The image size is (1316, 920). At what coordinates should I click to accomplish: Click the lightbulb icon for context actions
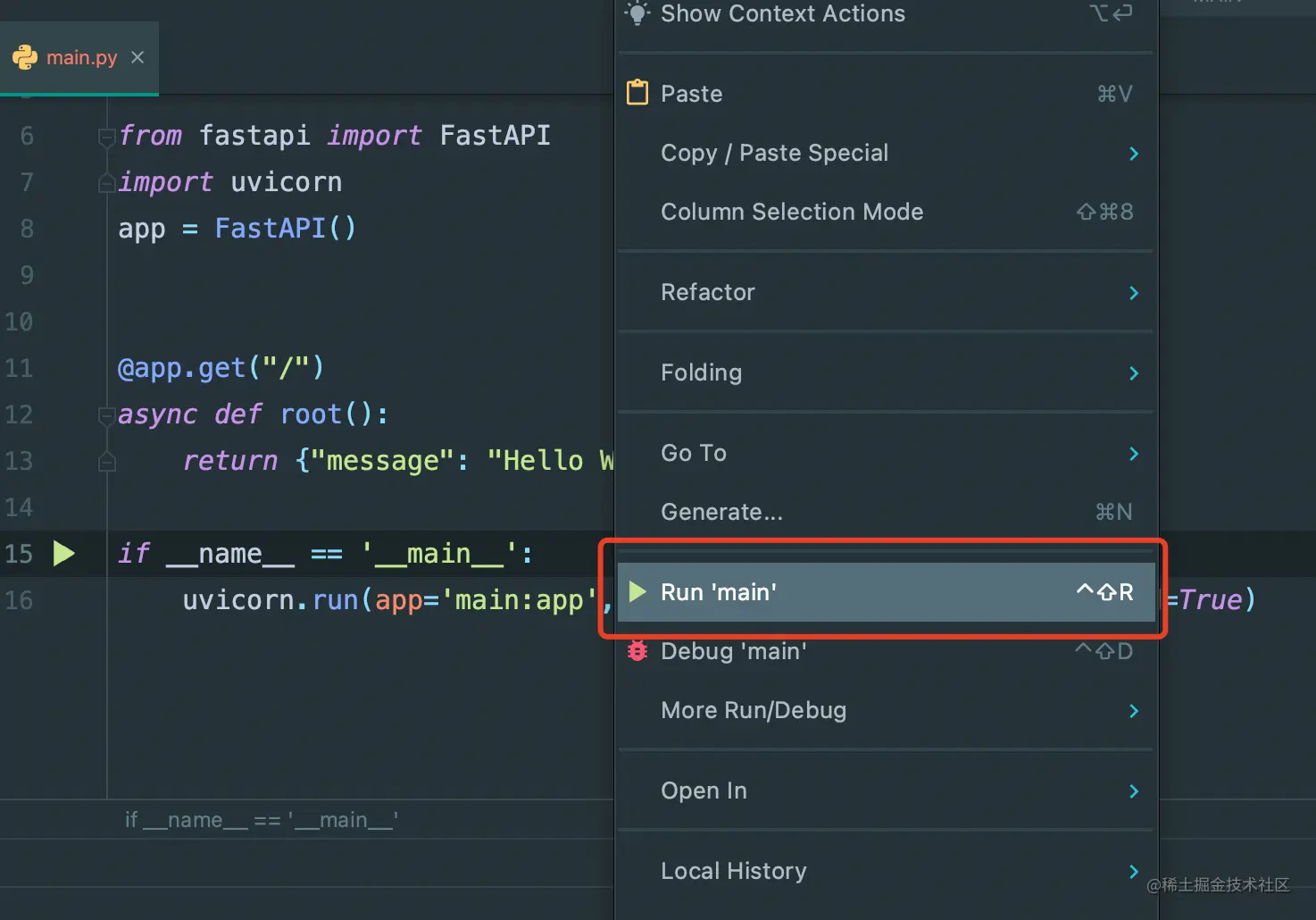coord(637,13)
